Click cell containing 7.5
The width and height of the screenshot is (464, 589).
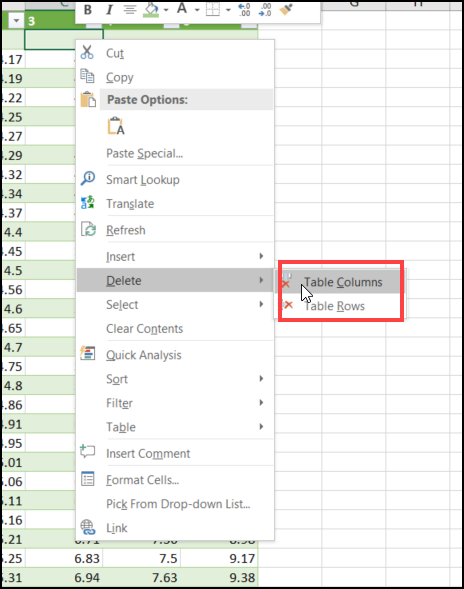[x=142, y=558]
